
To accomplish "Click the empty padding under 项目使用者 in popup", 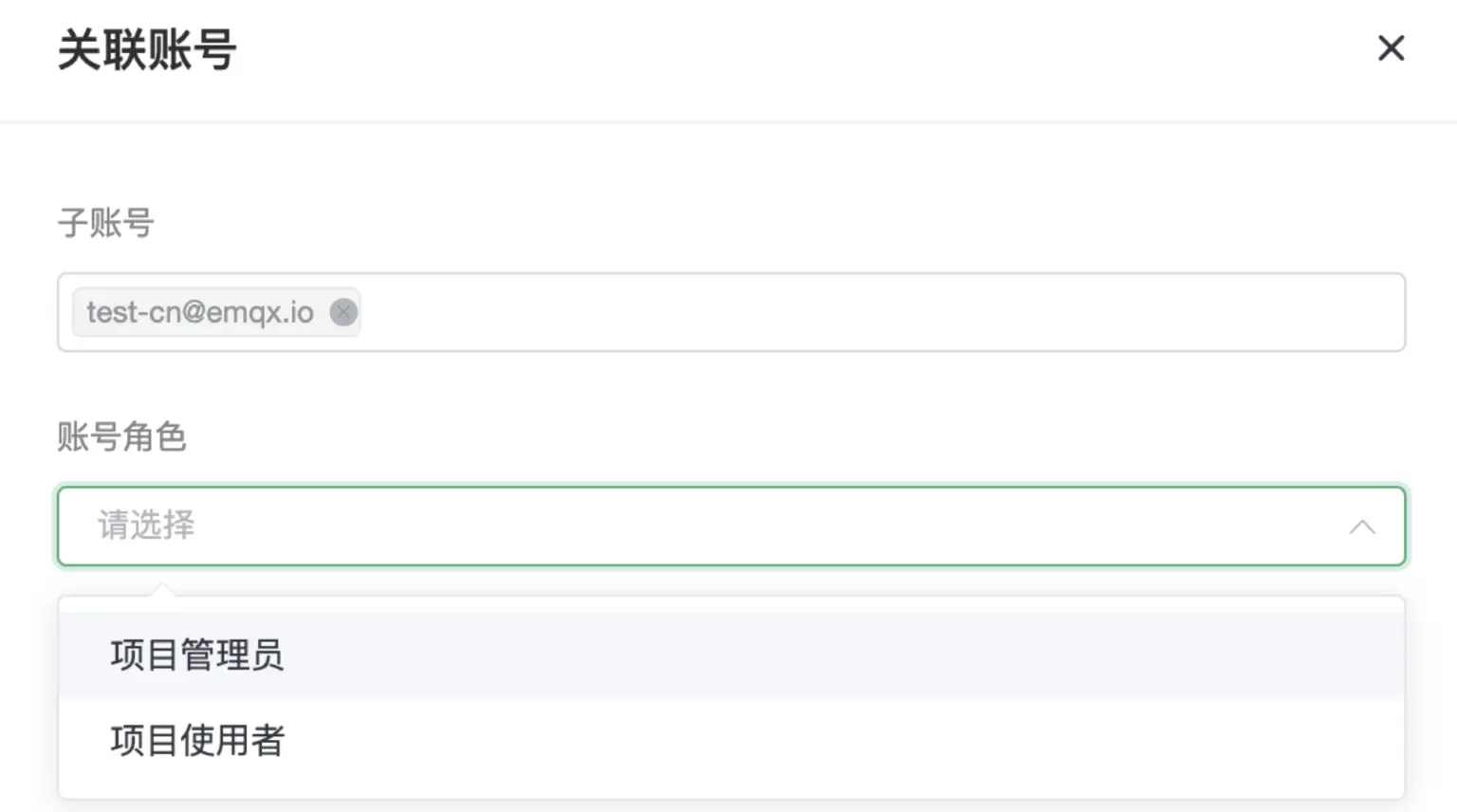I will point(731,791).
